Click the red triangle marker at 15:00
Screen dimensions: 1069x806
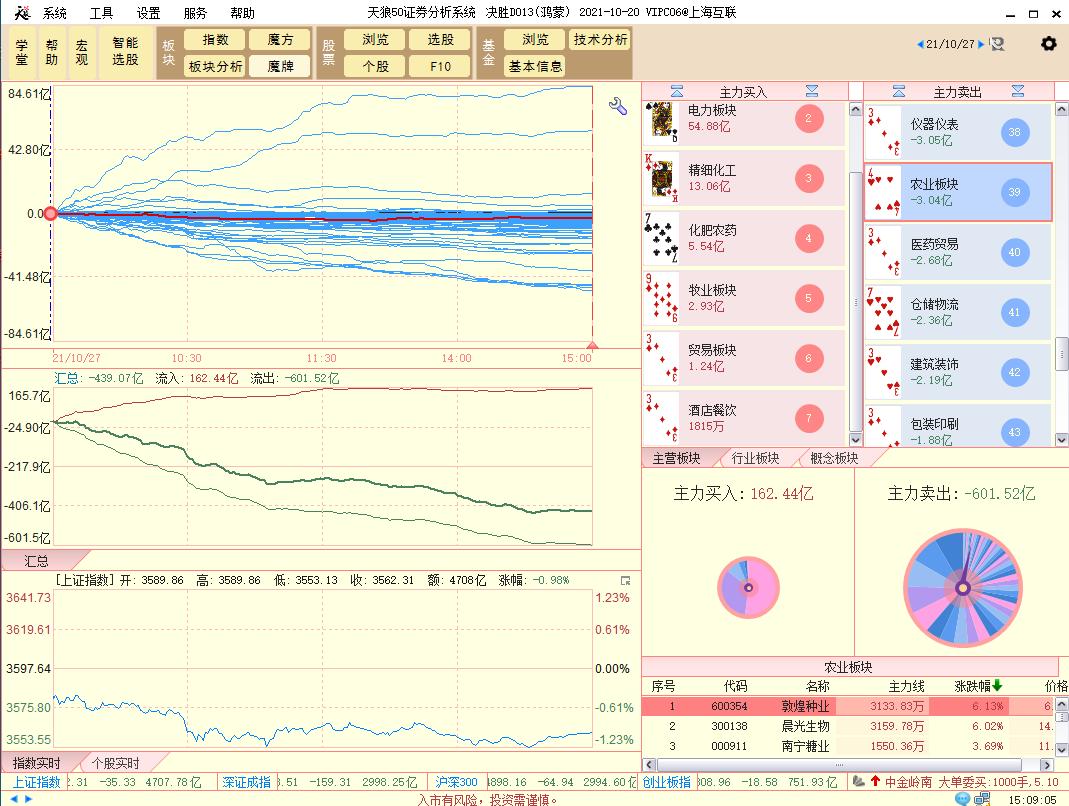point(592,345)
